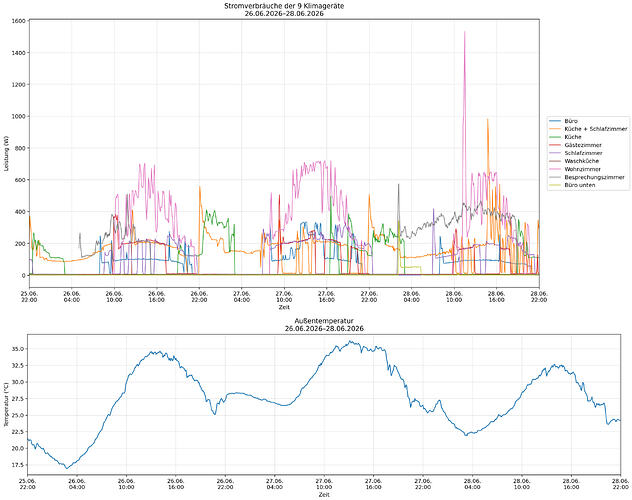Click the 1600 tick on power axis
Screen dimensions: 632x500
pyautogui.click(x=19, y=21)
